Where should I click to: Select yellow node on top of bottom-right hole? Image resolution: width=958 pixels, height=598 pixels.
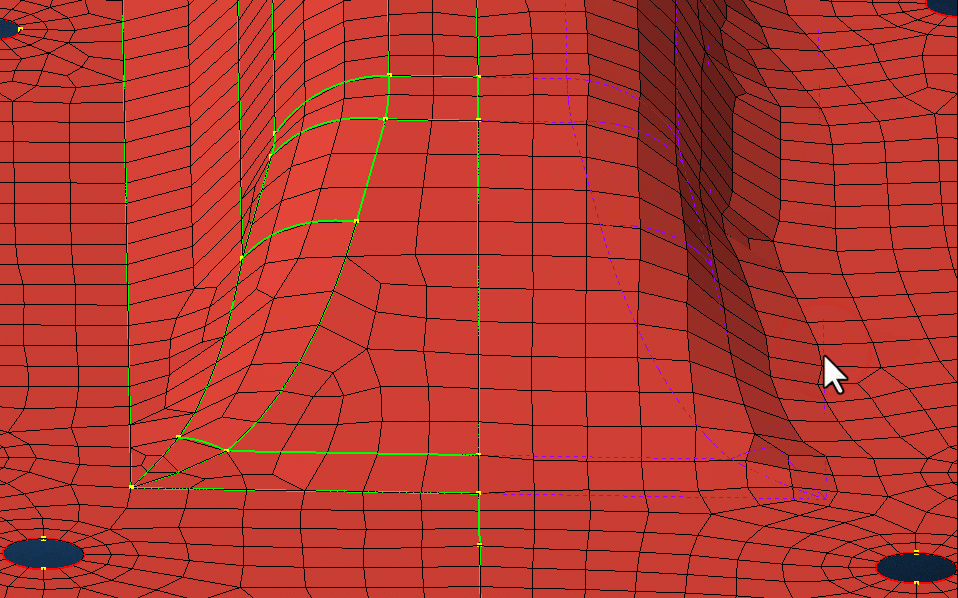click(916, 552)
